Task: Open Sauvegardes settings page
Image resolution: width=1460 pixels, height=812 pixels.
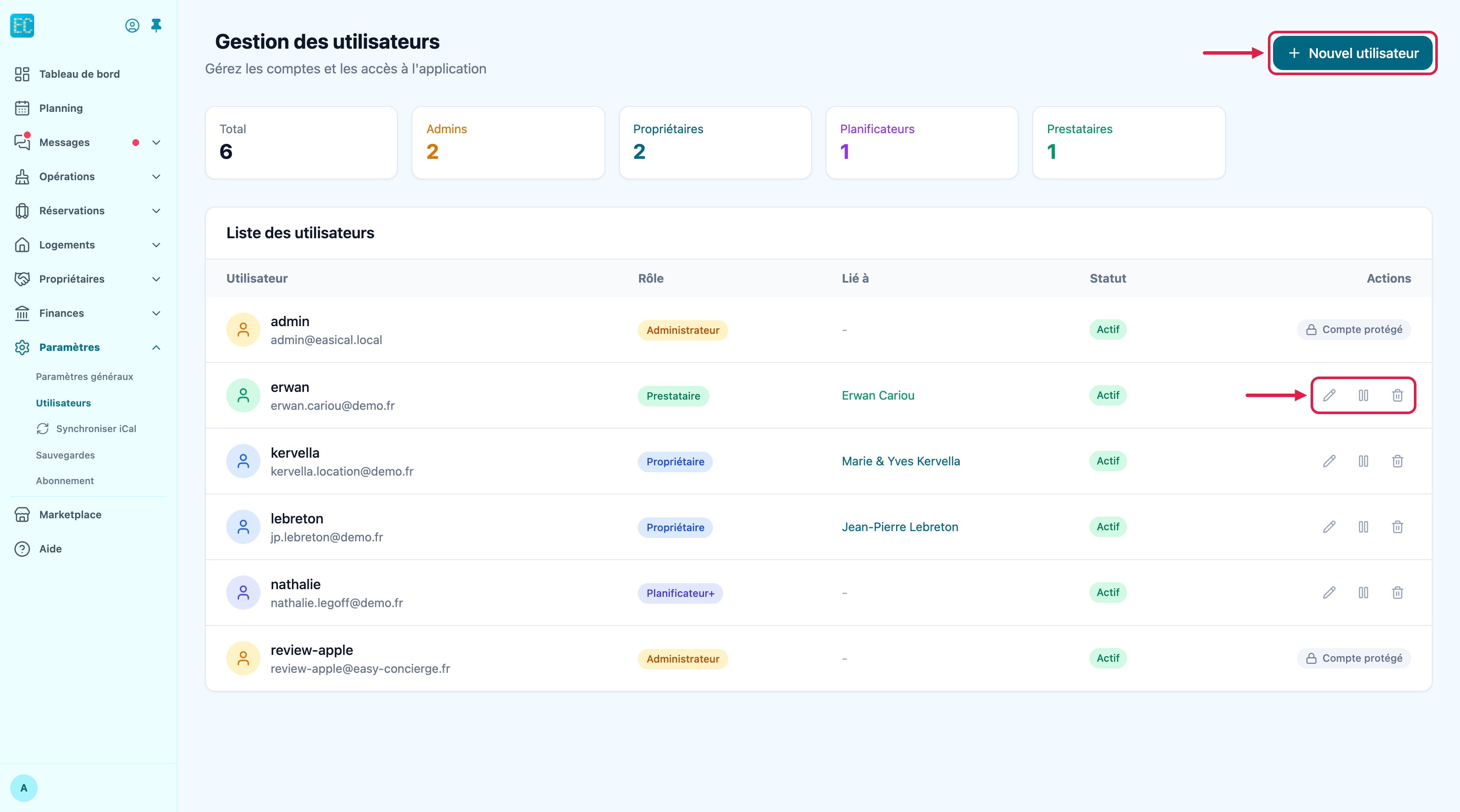Action: pyautogui.click(x=65, y=455)
